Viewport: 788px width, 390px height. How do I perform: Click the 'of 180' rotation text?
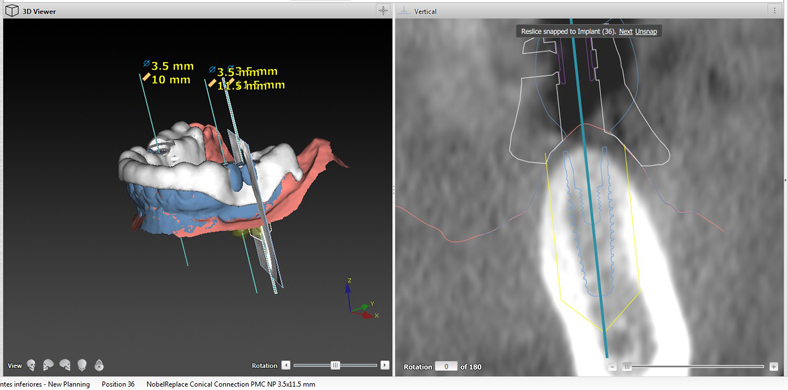(471, 367)
